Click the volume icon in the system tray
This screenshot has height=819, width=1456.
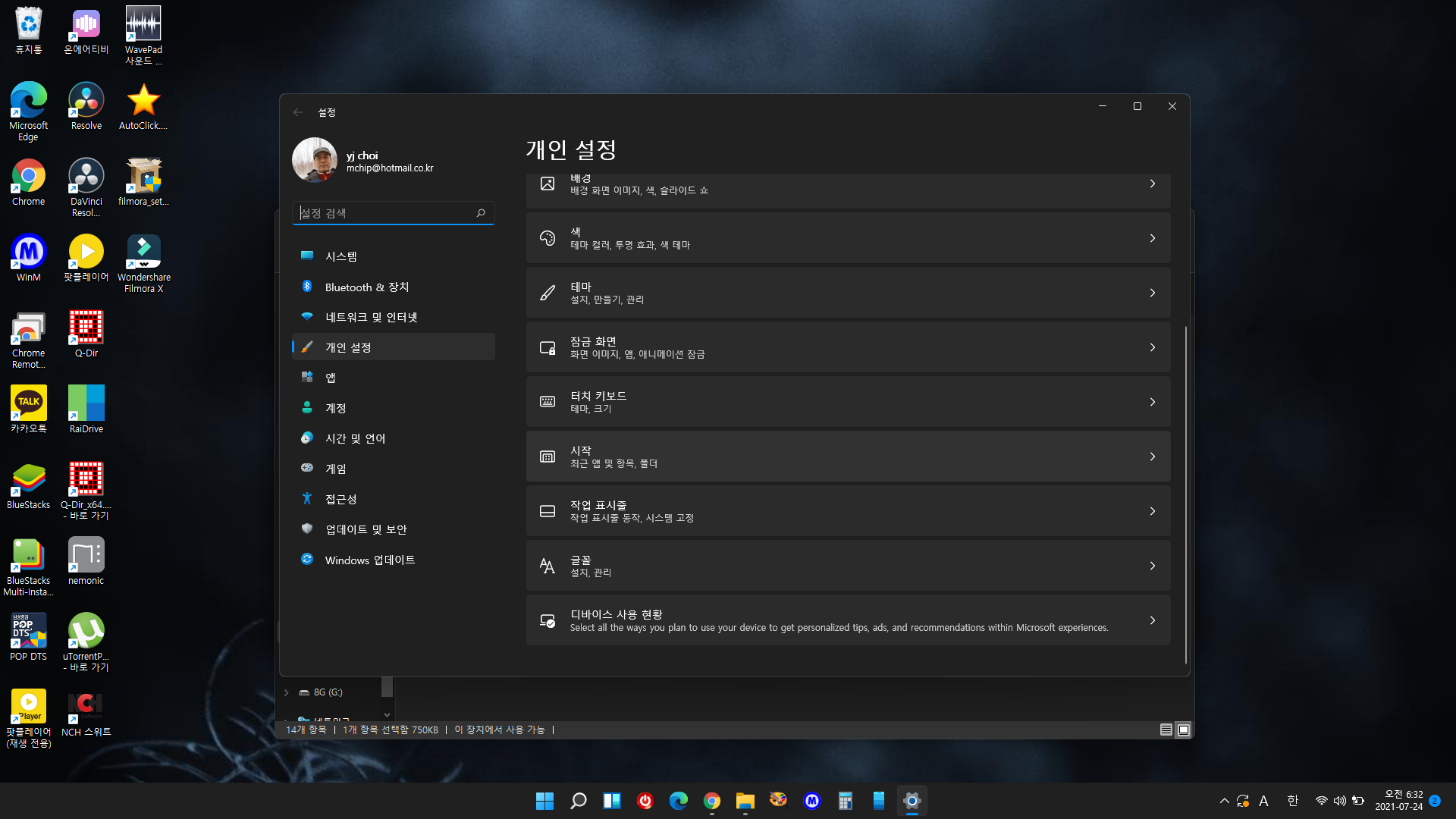tap(1339, 801)
